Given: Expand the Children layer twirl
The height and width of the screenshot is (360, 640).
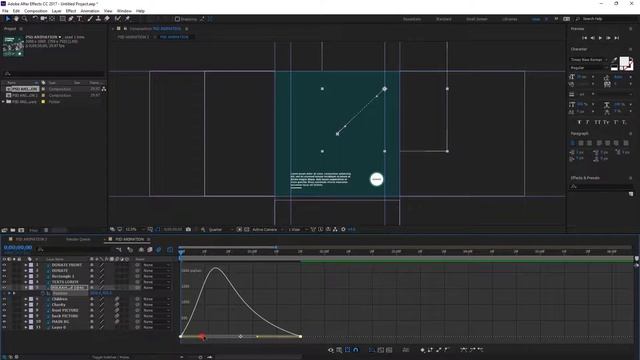Looking at the screenshot, I should [26, 299].
